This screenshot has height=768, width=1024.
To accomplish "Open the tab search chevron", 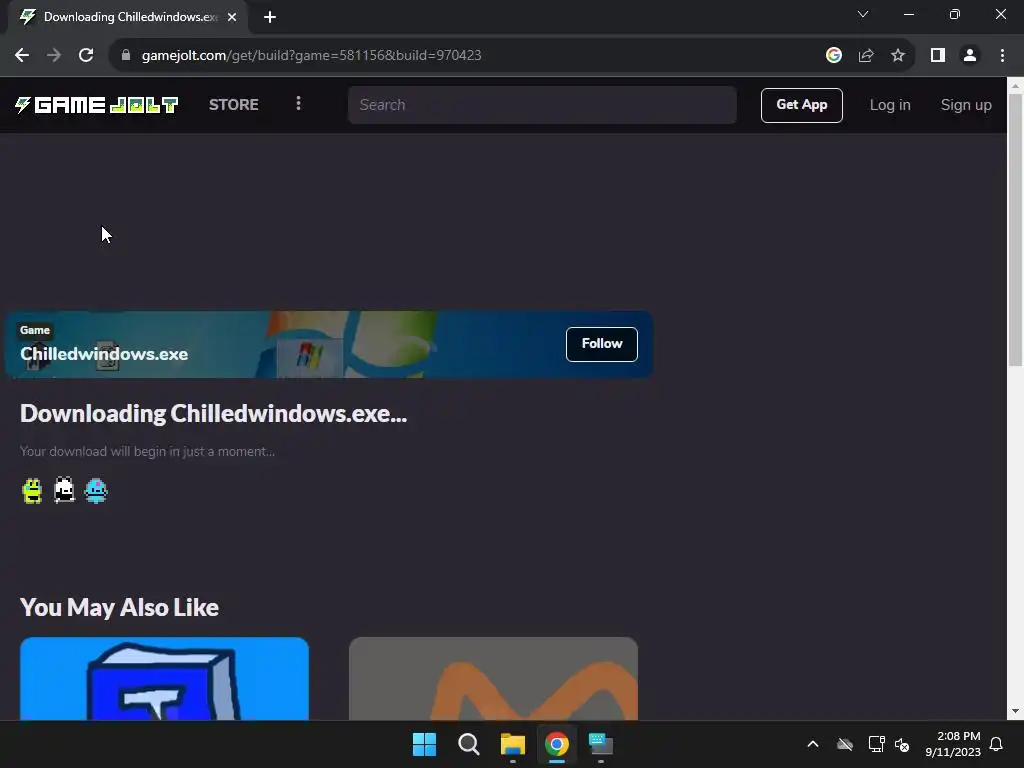I will (x=863, y=14).
